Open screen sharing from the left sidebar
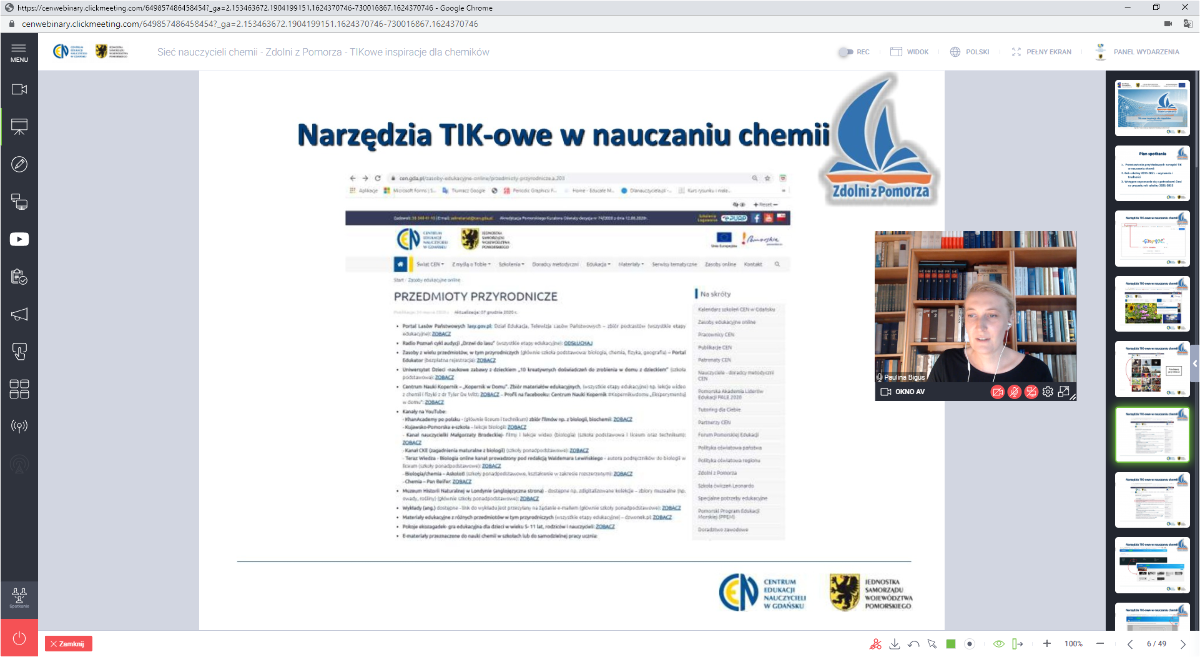Screen dimensions: 1200x657 point(19,201)
